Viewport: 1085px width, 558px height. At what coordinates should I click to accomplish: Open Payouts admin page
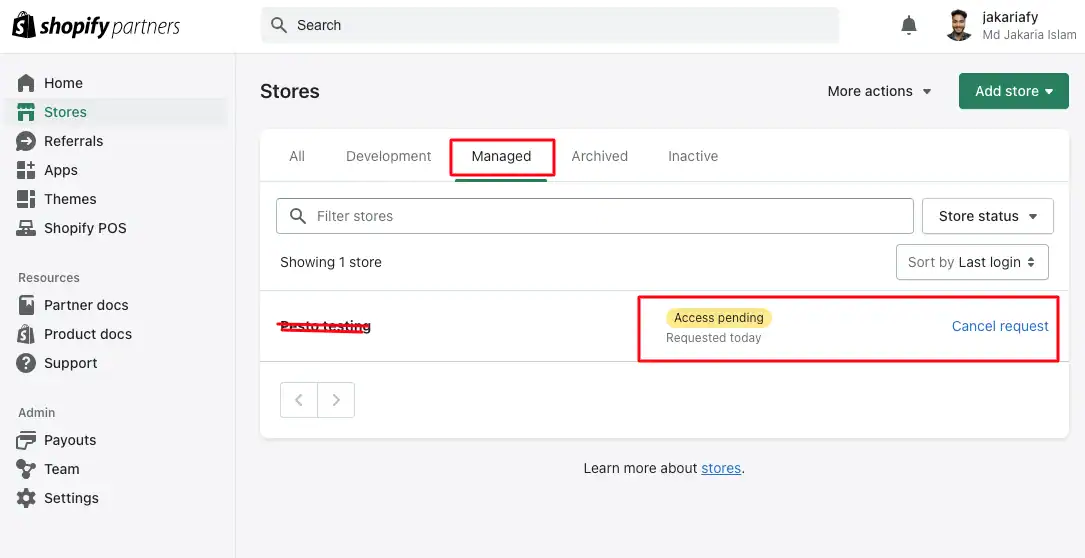coord(70,440)
